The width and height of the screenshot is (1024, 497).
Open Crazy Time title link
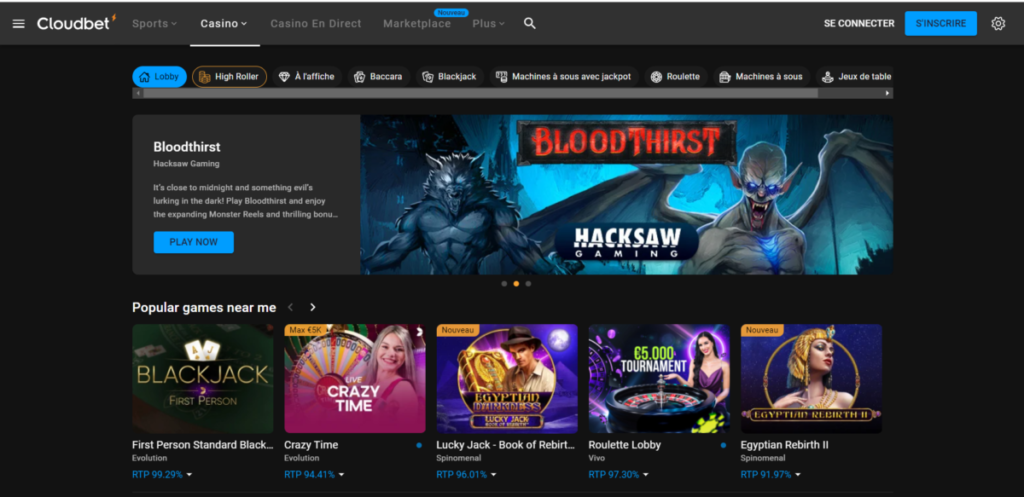[x=311, y=445]
